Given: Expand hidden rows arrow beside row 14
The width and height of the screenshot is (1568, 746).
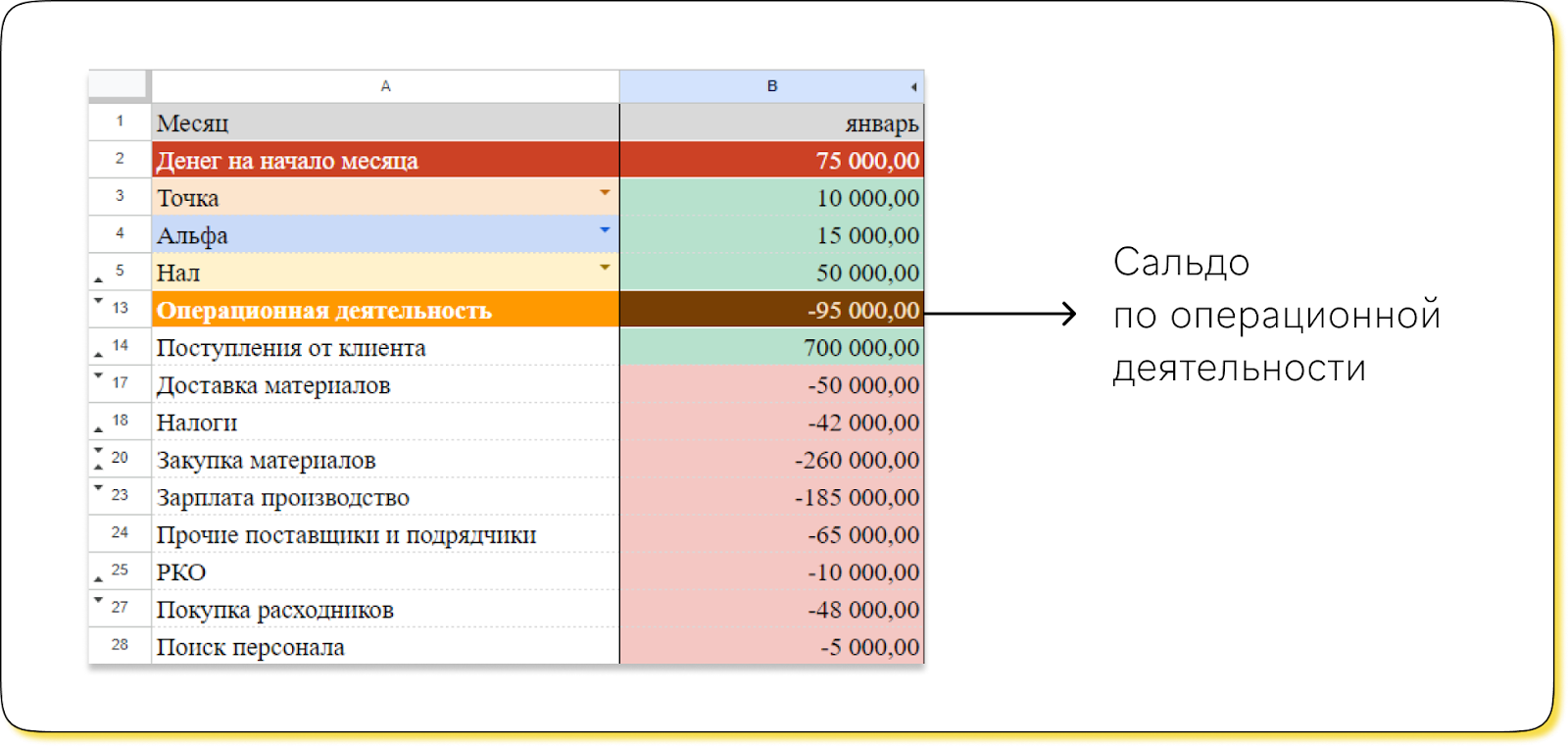Looking at the screenshot, I should pos(98,354).
